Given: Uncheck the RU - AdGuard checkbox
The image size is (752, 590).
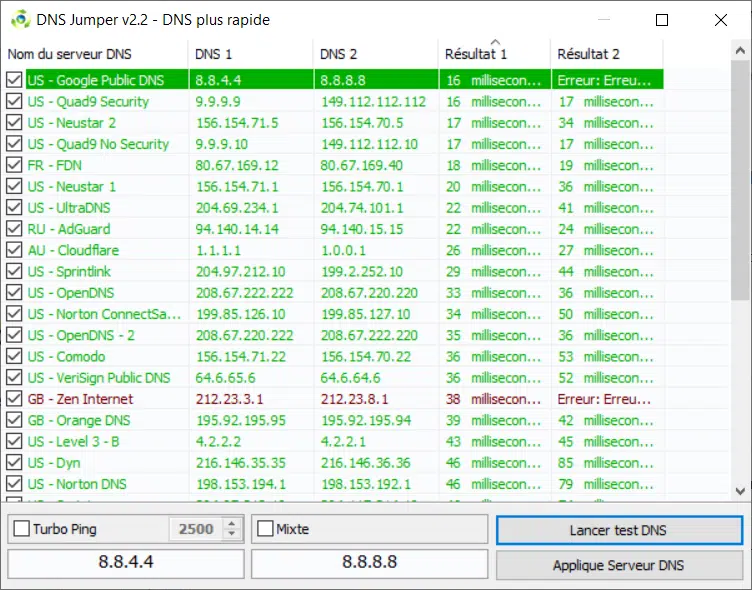Looking at the screenshot, I should pos(14,229).
